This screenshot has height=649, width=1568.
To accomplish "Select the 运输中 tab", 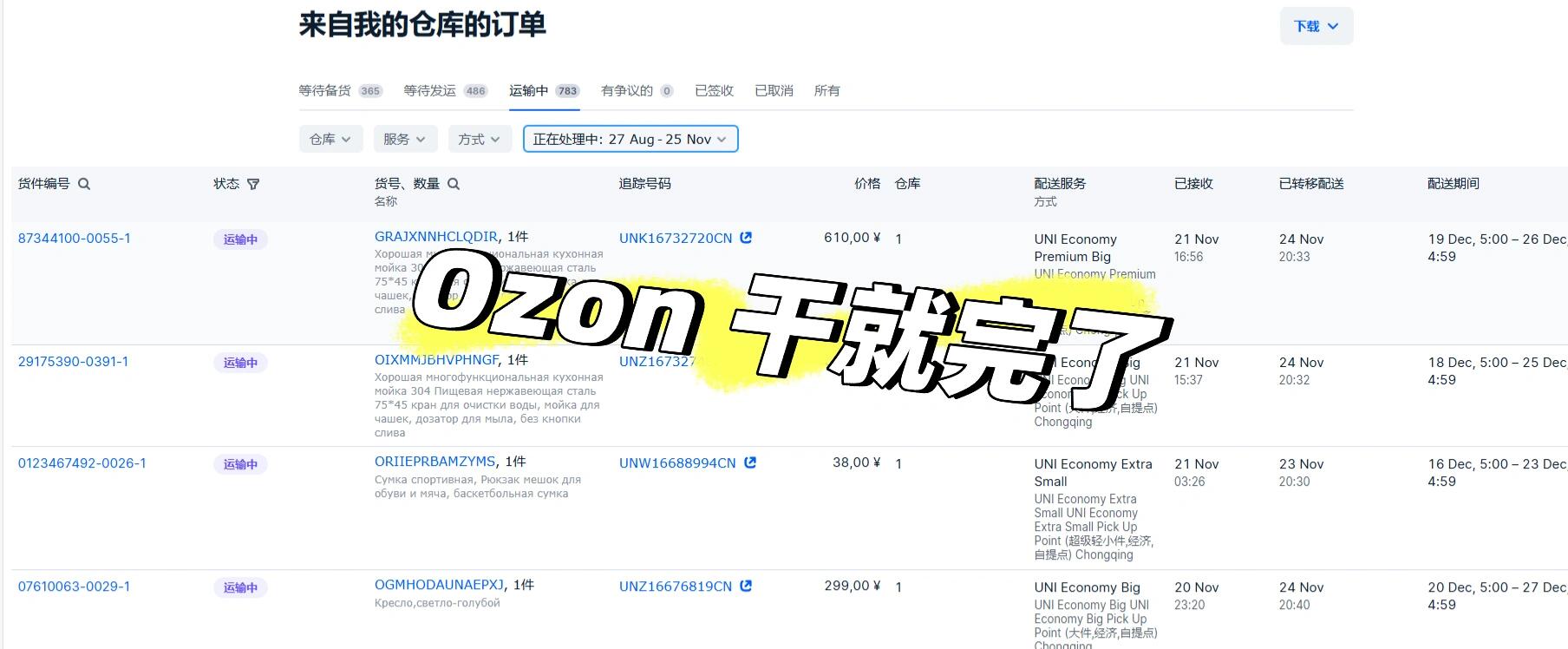I will (544, 90).
